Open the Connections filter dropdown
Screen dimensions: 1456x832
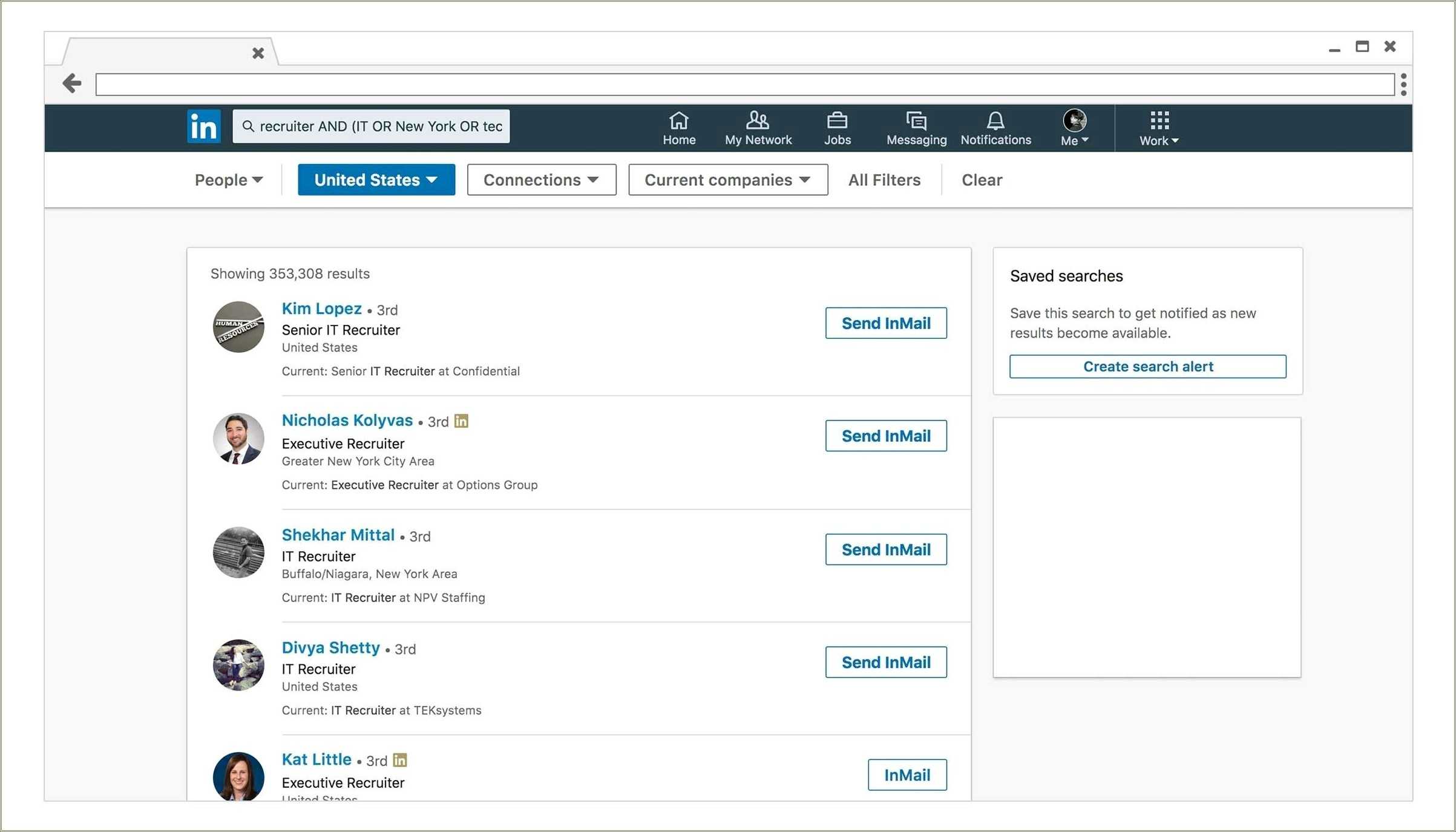click(x=541, y=180)
